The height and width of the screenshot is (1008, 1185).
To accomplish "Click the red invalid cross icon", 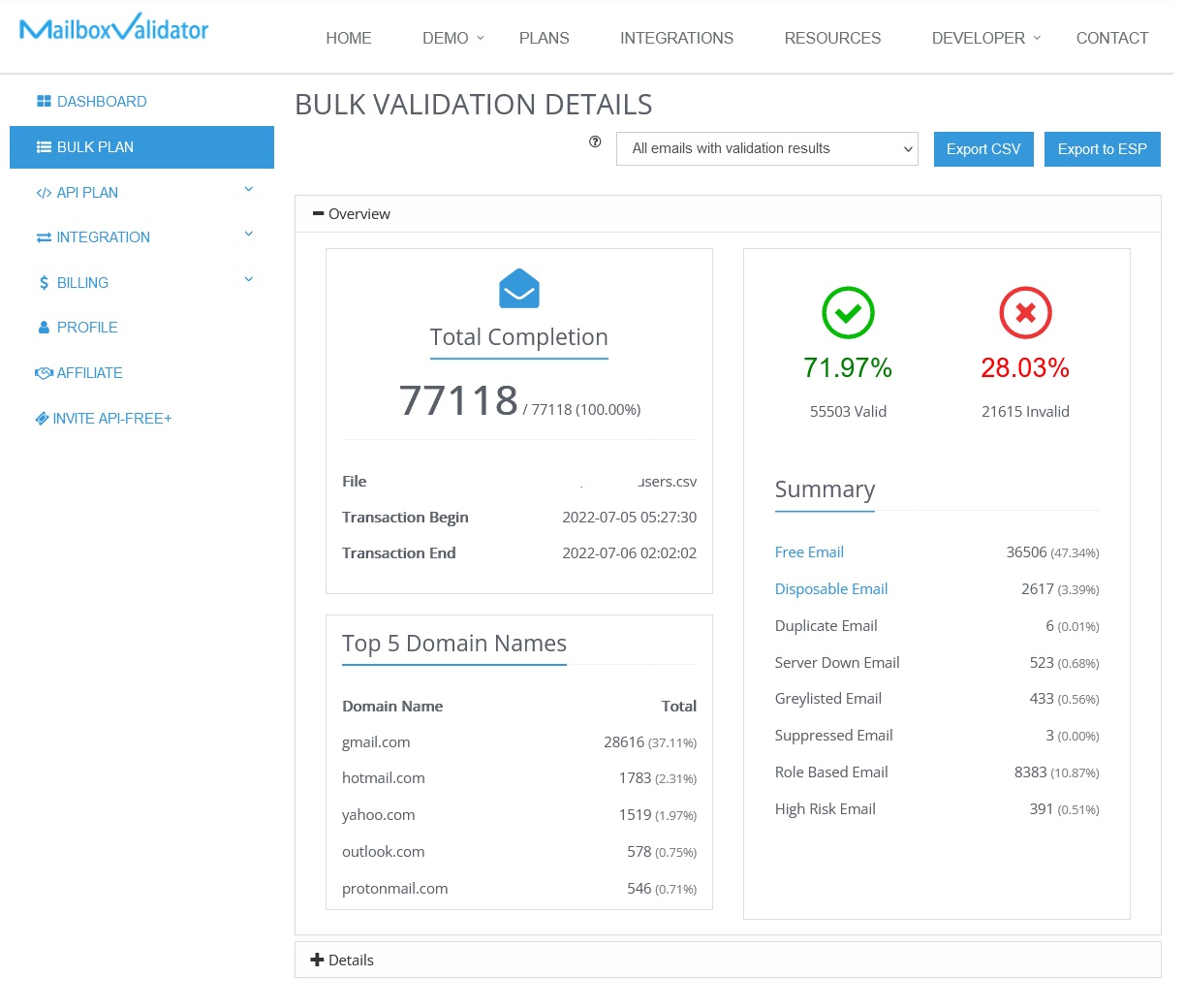I will (x=1025, y=312).
